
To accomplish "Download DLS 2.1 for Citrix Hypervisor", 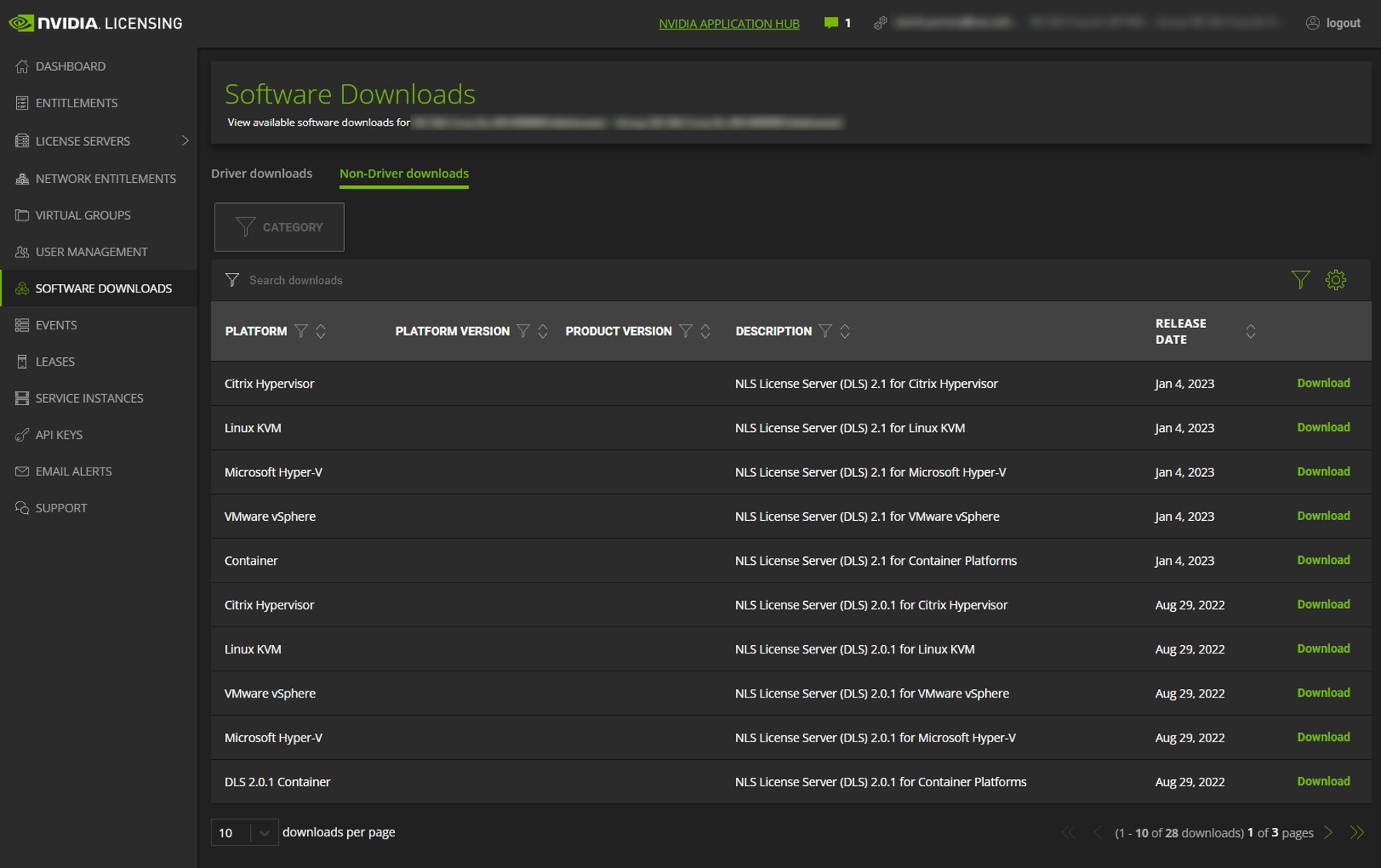I will click(1323, 383).
